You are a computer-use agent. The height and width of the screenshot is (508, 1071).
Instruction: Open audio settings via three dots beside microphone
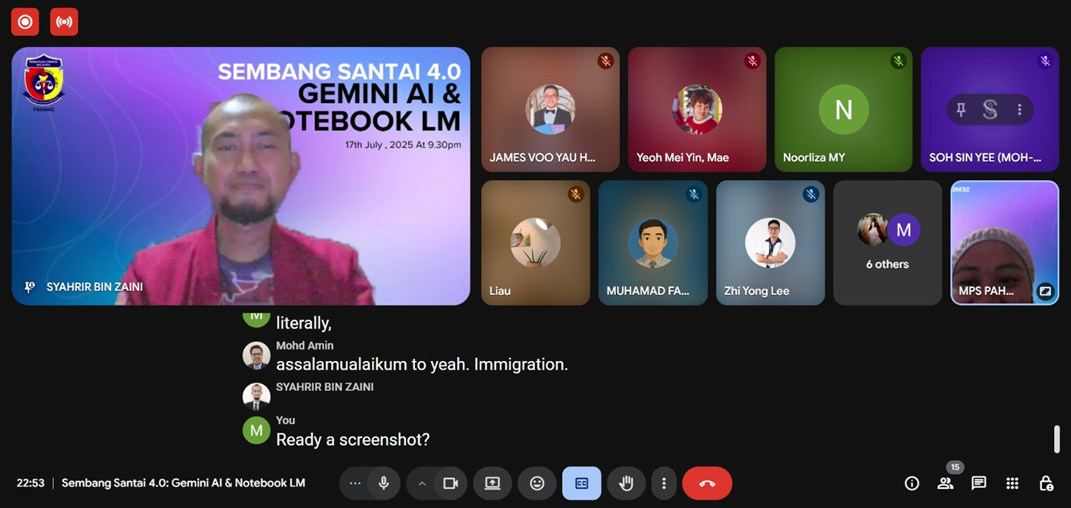point(355,483)
